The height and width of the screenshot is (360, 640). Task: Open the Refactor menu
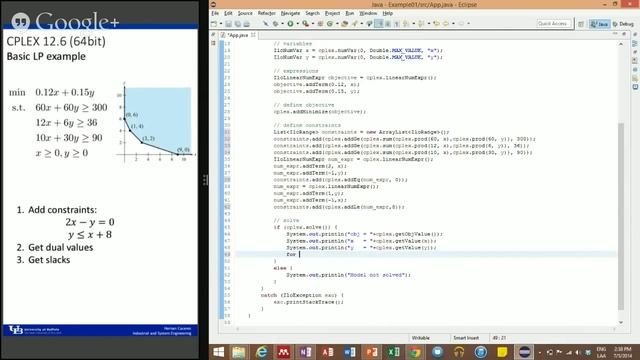pos(267,13)
